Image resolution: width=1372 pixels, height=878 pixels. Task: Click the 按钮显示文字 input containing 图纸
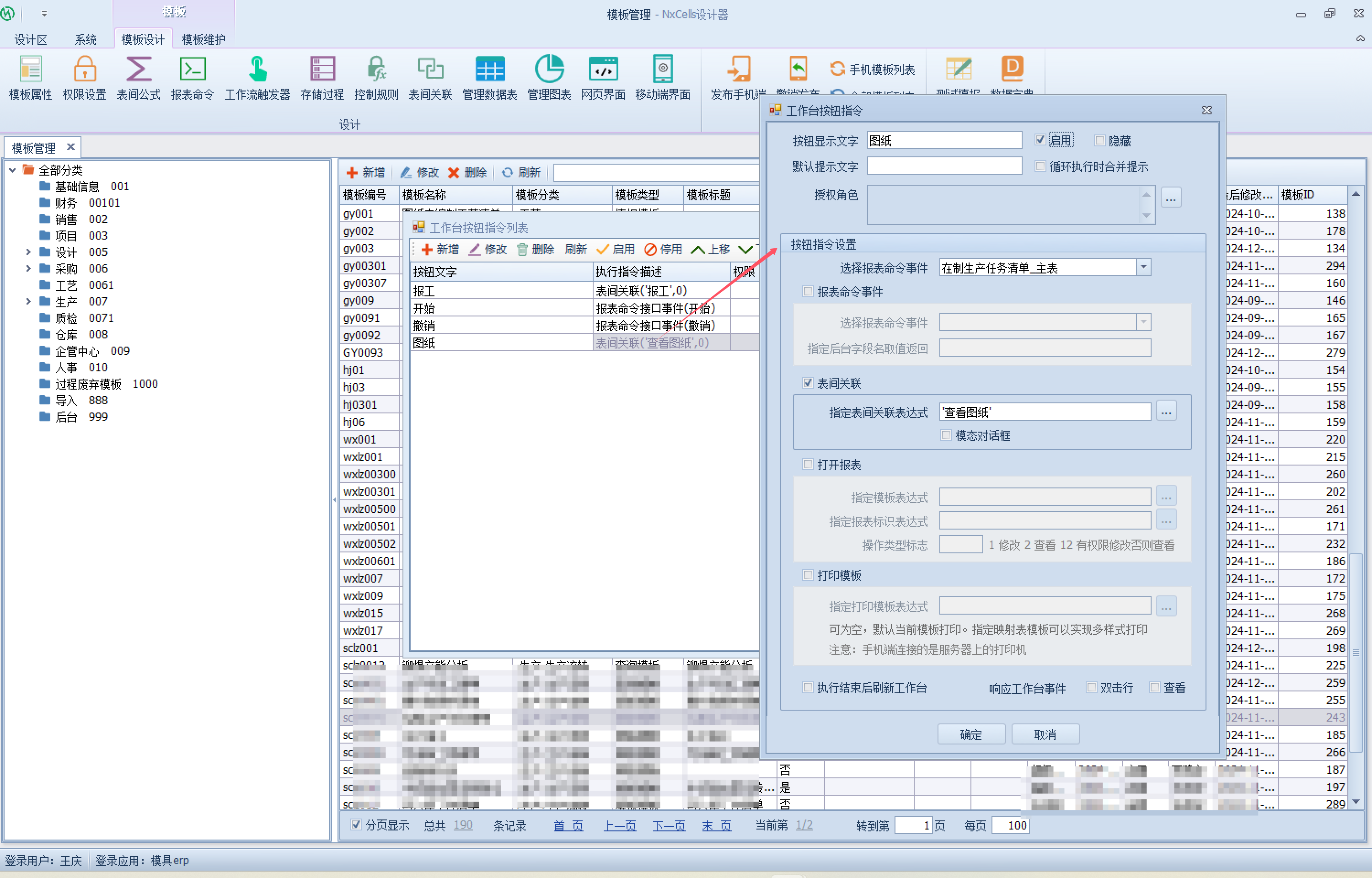(944, 140)
